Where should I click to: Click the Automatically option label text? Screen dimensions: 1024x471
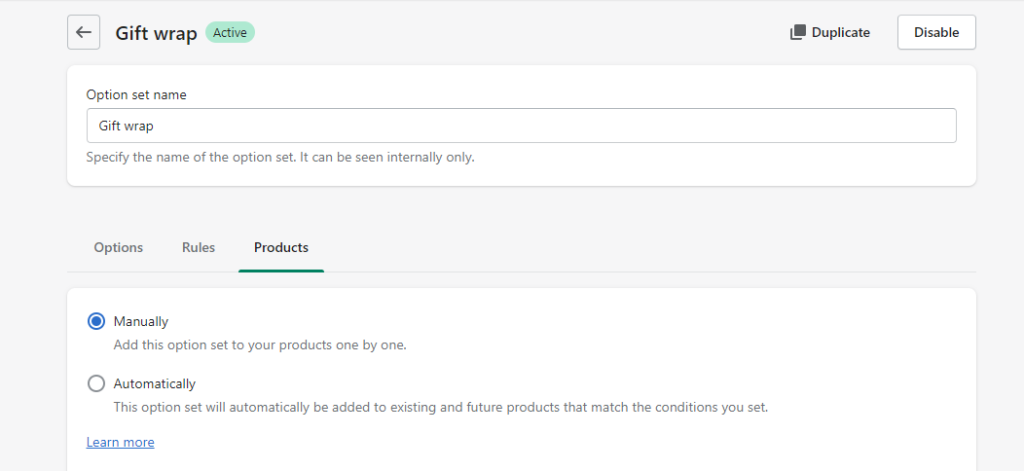click(154, 383)
